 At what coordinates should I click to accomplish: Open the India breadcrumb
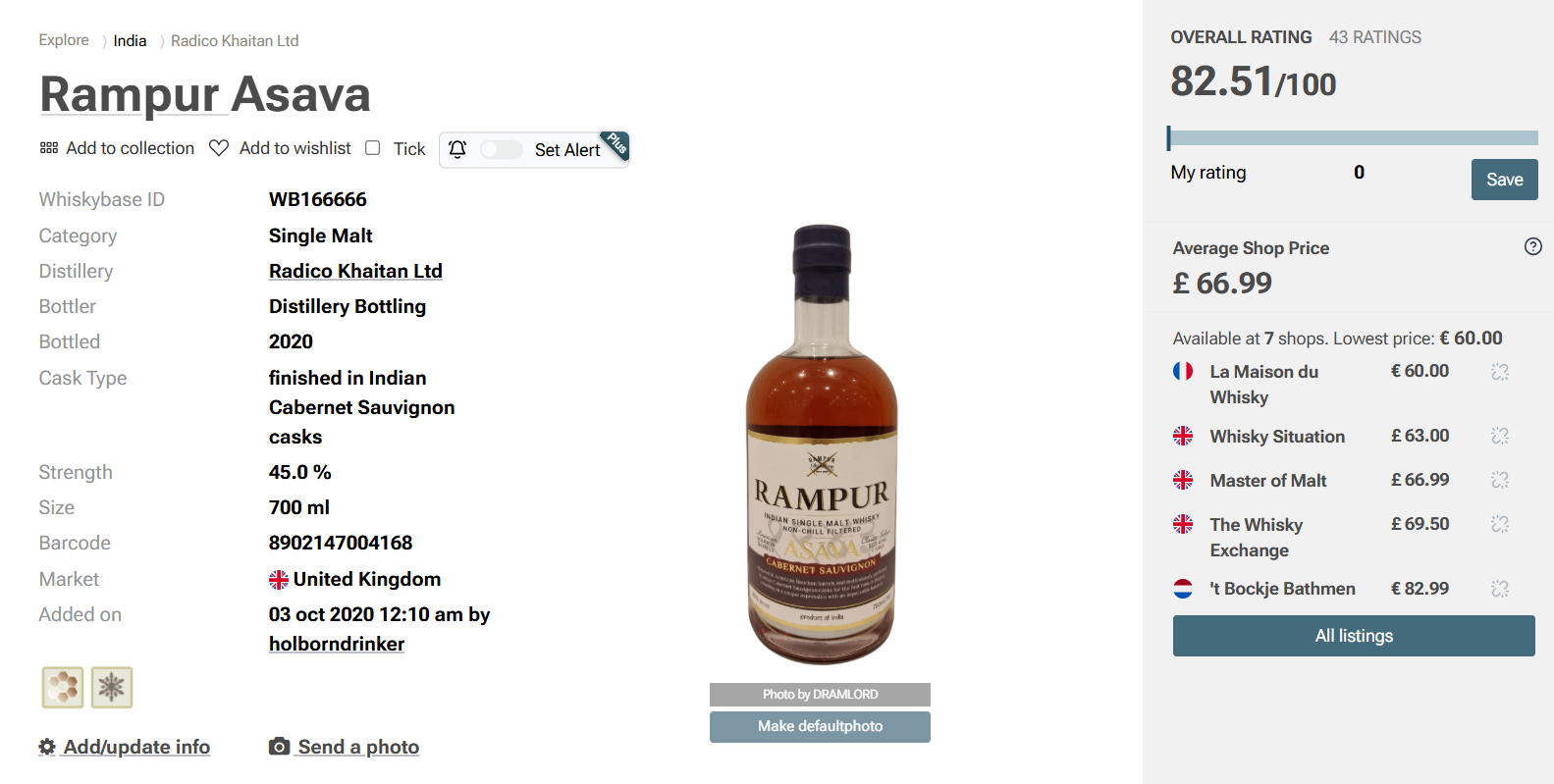pos(130,40)
